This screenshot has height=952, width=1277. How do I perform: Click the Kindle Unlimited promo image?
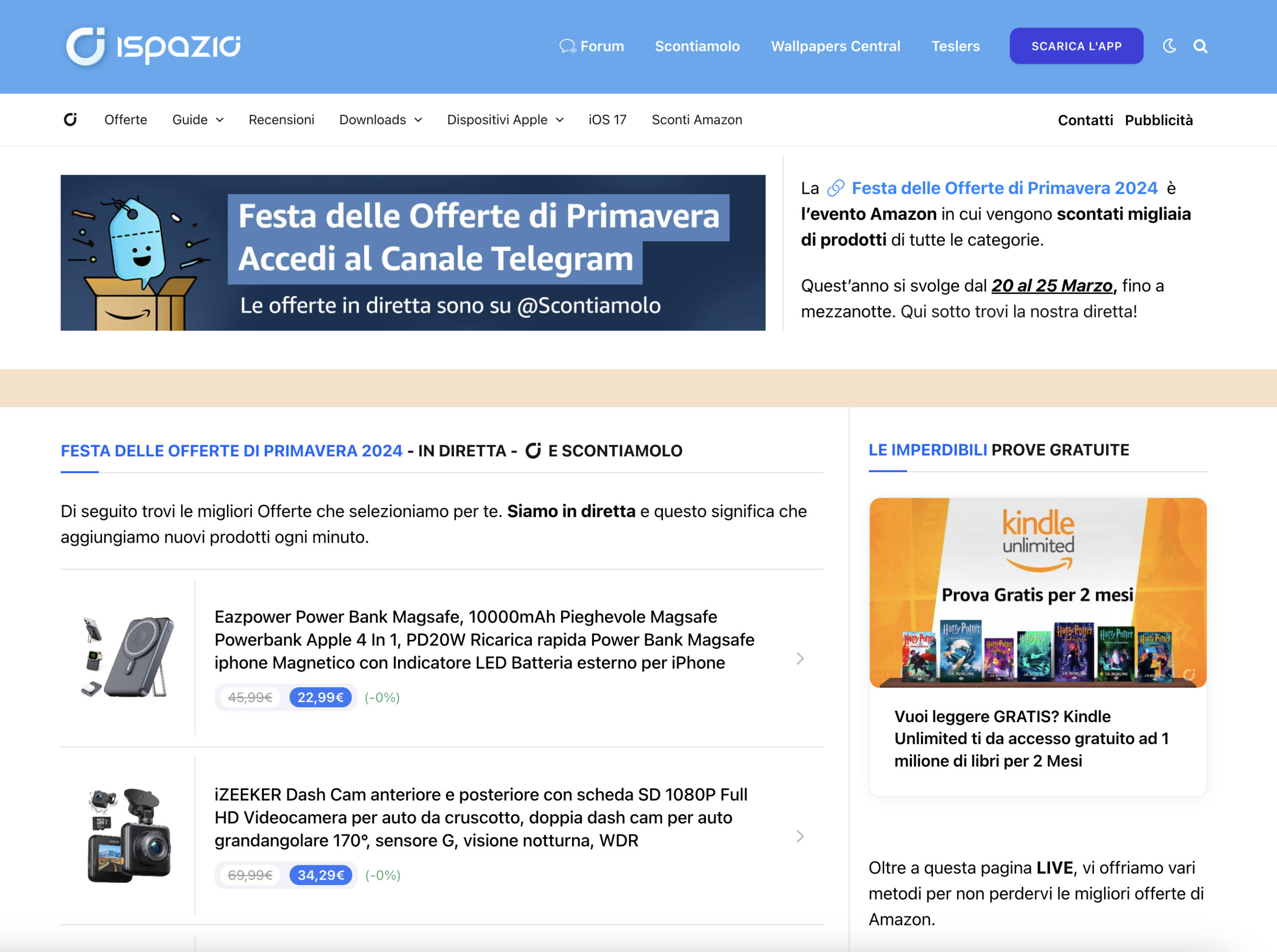pyautogui.click(x=1038, y=592)
